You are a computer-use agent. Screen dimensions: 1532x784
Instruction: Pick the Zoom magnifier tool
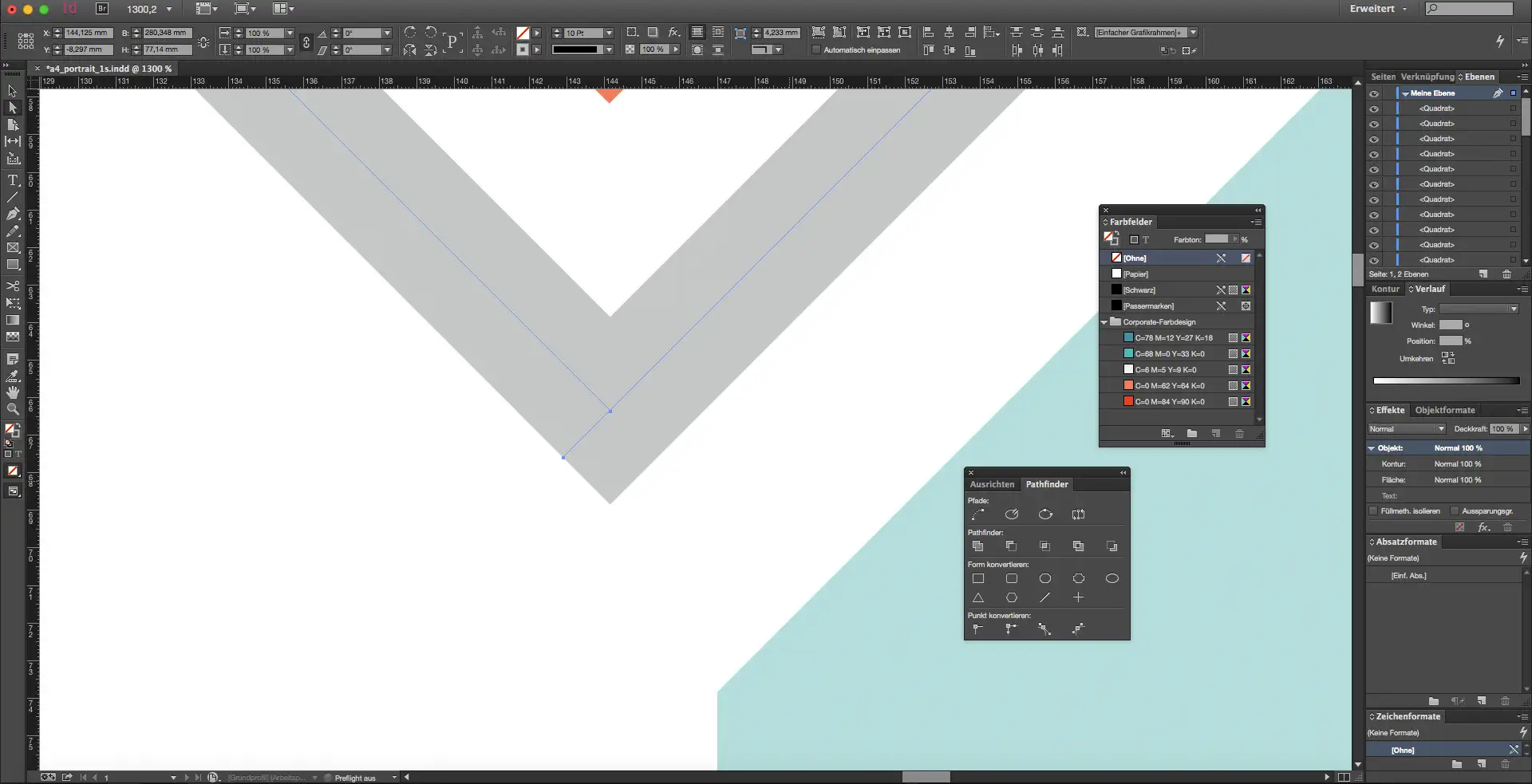[x=13, y=409]
